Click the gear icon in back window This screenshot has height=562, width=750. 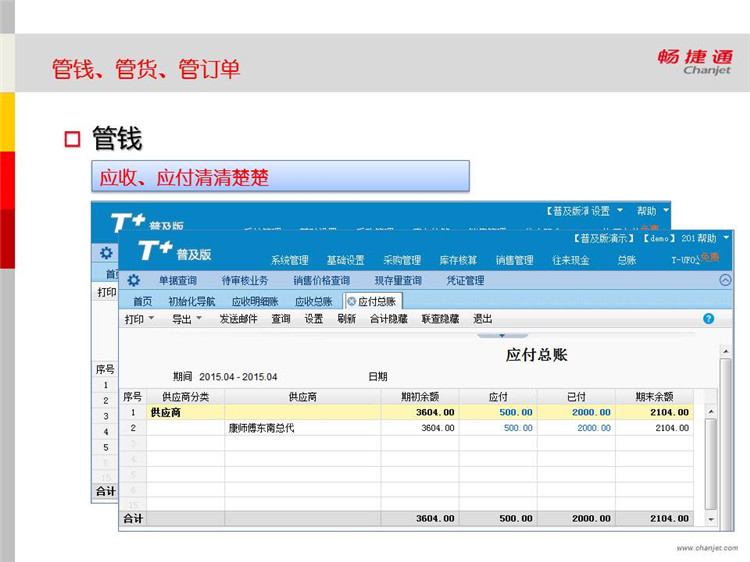click(106, 253)
